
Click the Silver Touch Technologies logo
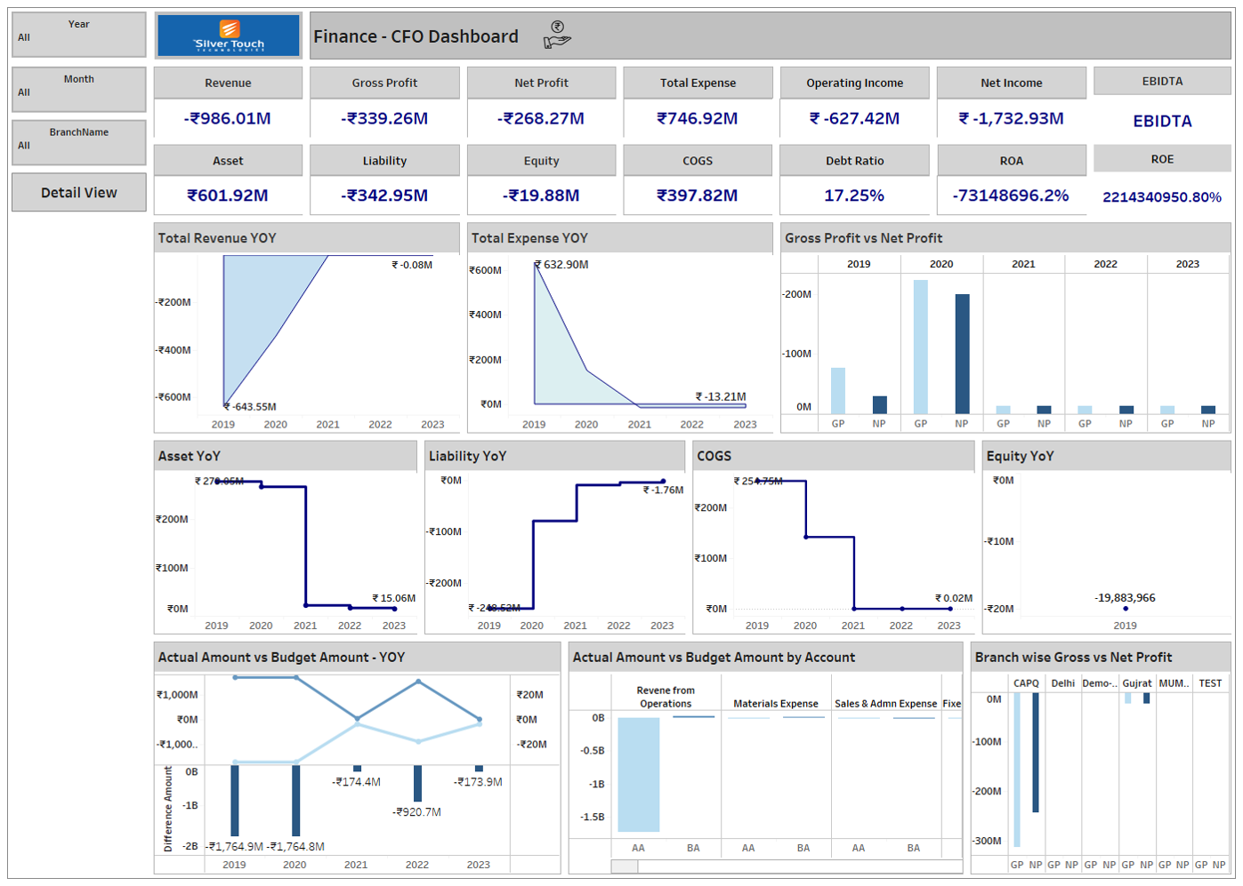tap(228, 36)
